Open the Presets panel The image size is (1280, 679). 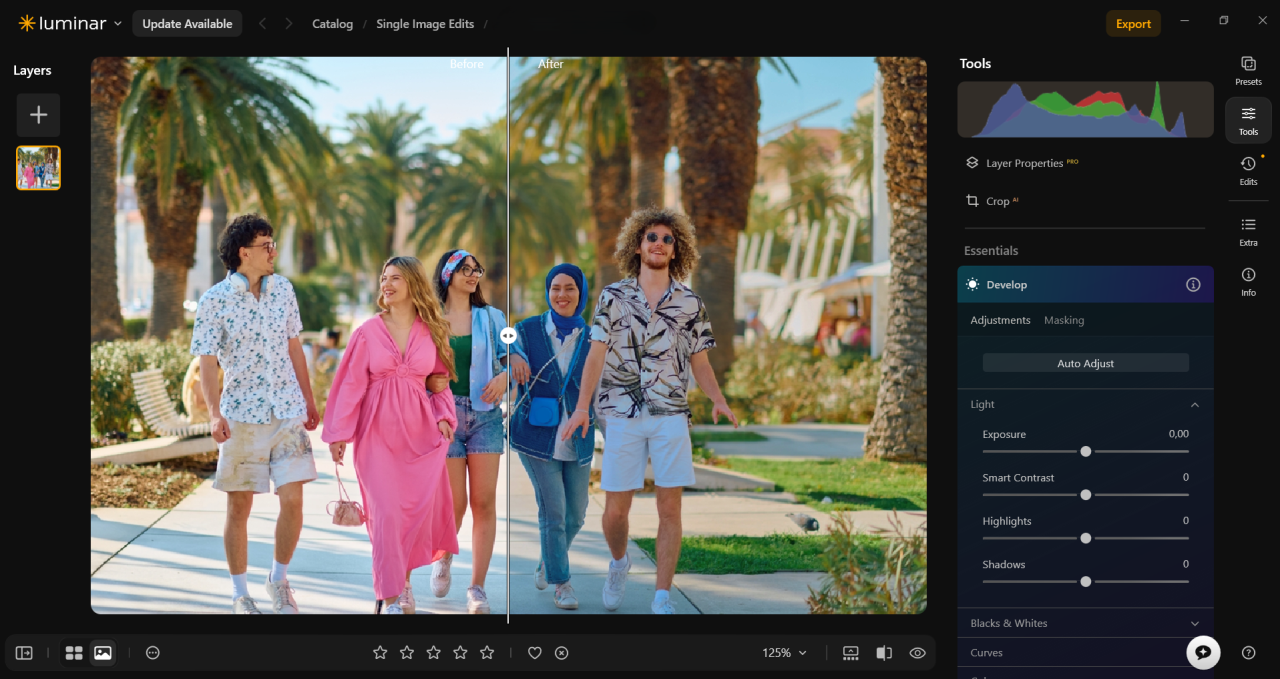[1248, 70]
